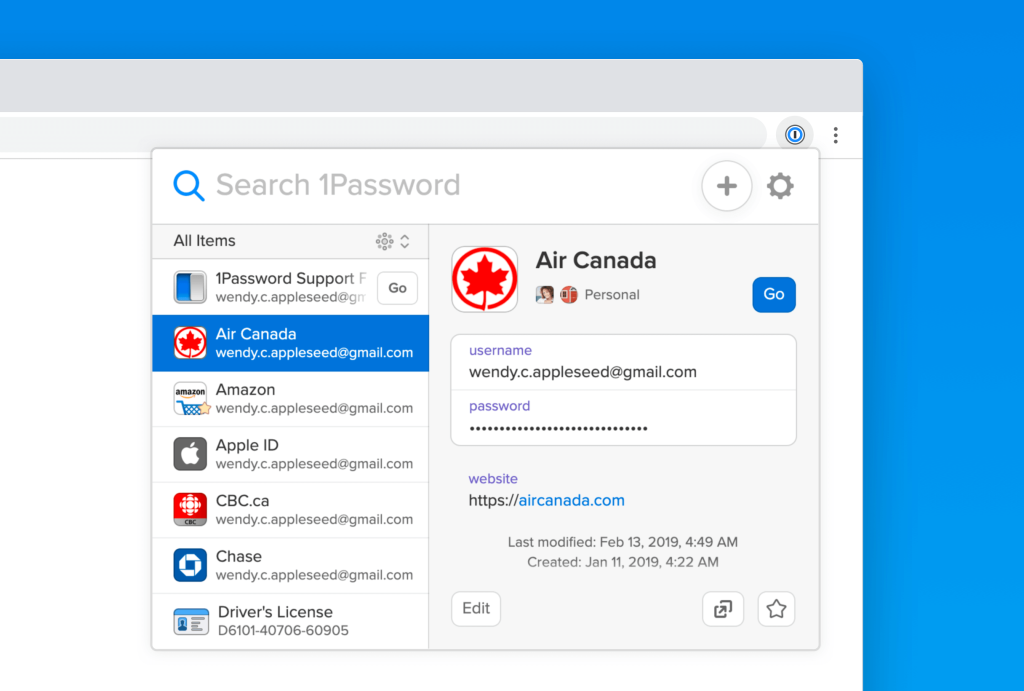Select the Air Canada list item
The width and height of the screenshot is (1024, 691).
pyautogui.click(x=291, y=343)
